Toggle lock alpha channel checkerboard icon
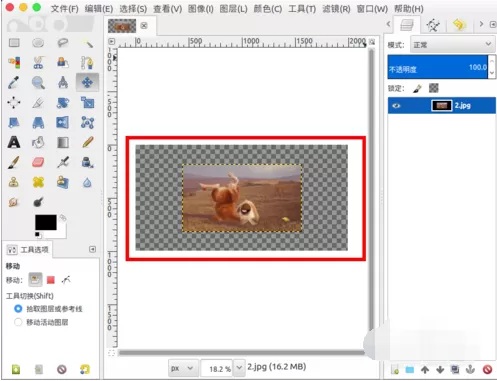 (x=434, y=88)
